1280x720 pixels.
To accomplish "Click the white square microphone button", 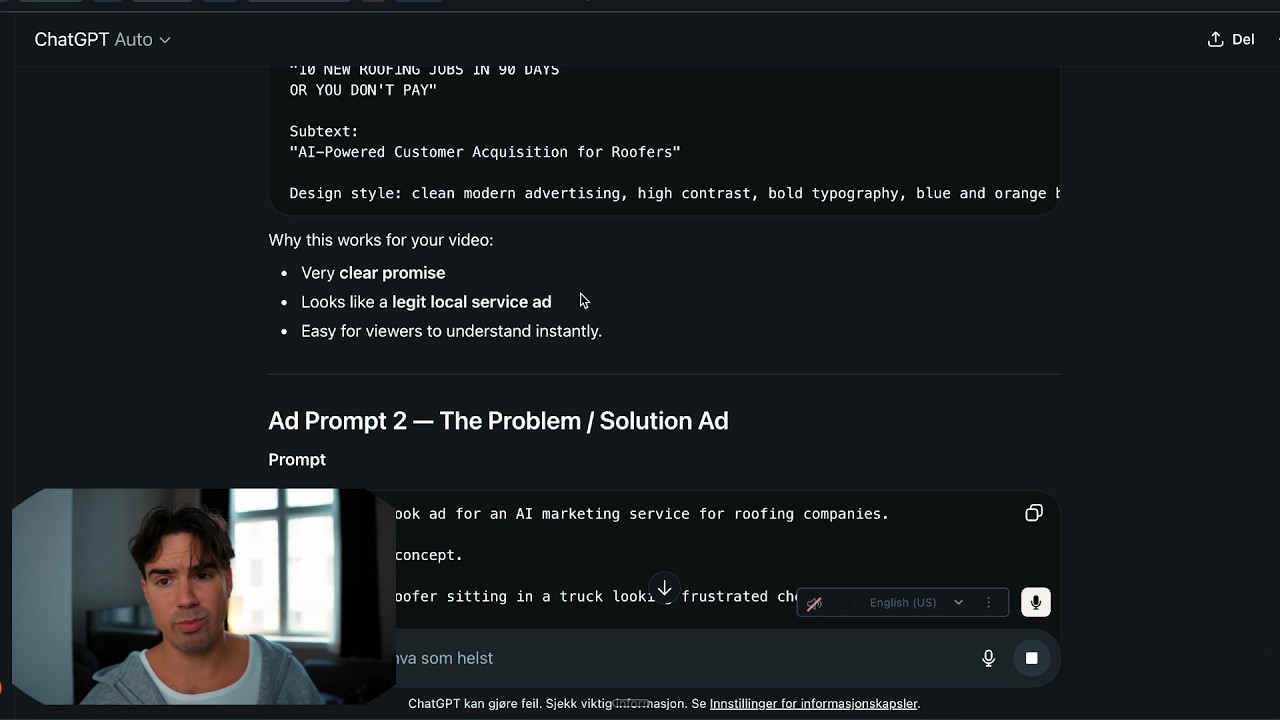I will click(x=1036, y=602).
